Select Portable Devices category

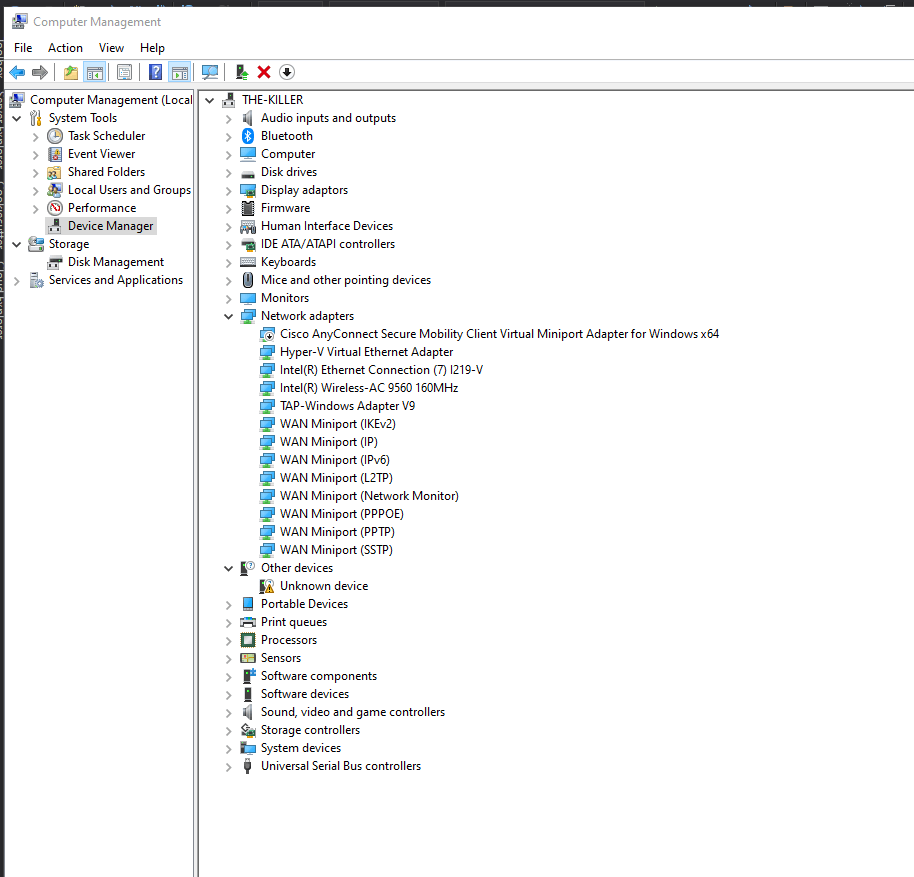click(x=304, y=604)
